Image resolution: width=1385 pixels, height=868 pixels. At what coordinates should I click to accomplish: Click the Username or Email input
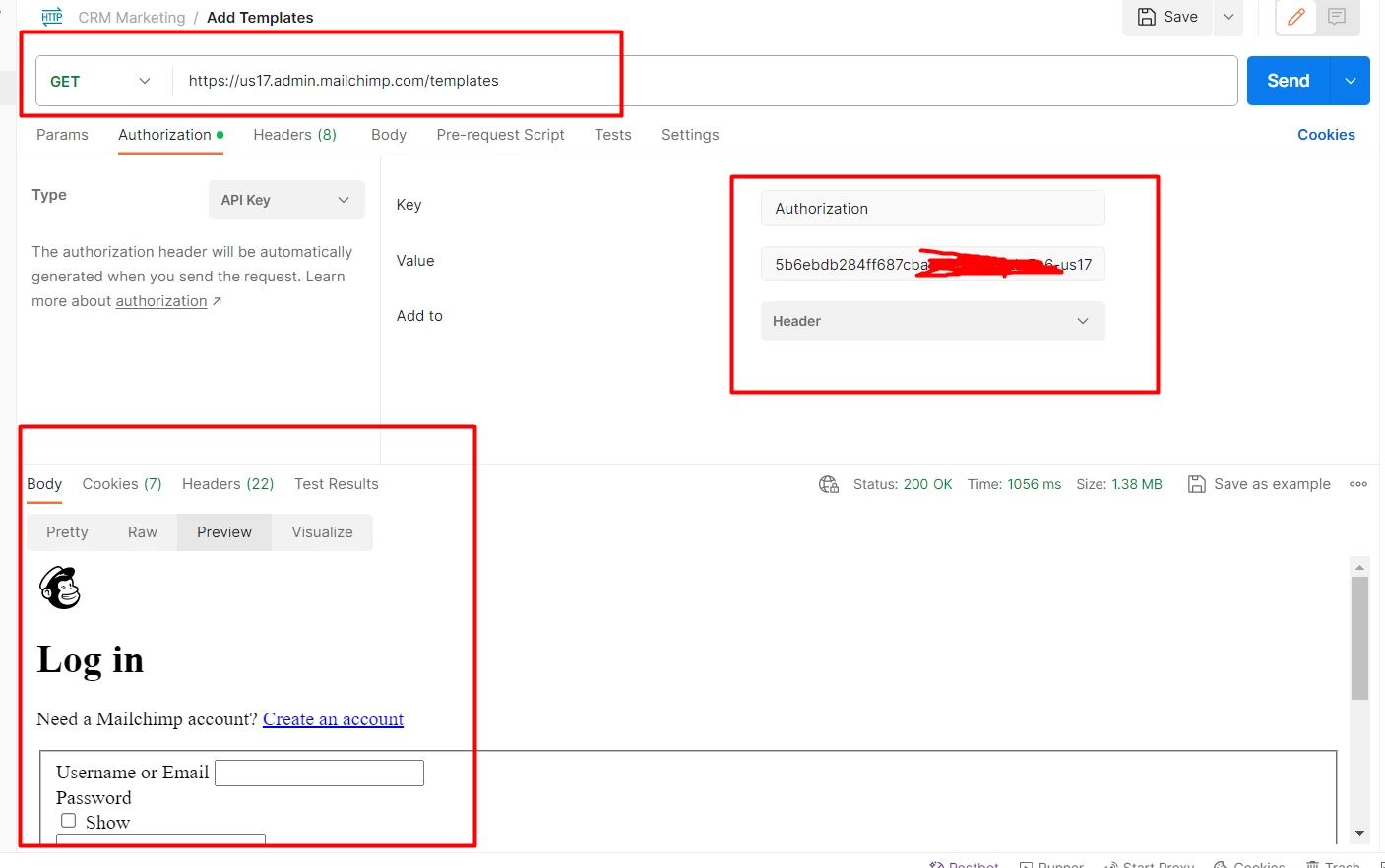click(319, 773)
